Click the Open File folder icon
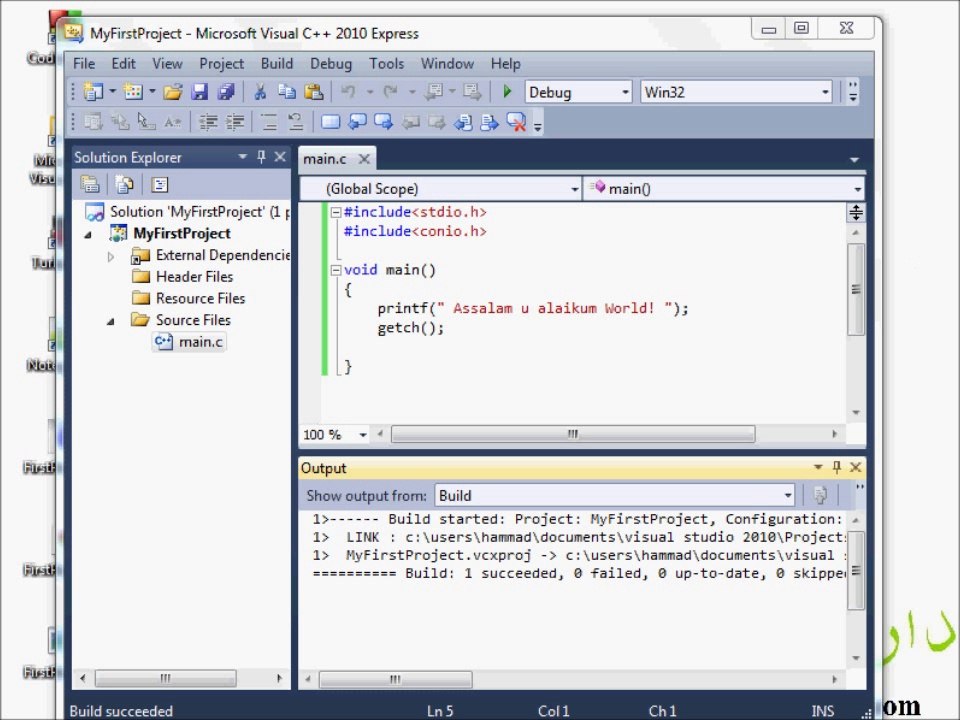The width and height of the screenshot is (960, 720). [173, 92]
